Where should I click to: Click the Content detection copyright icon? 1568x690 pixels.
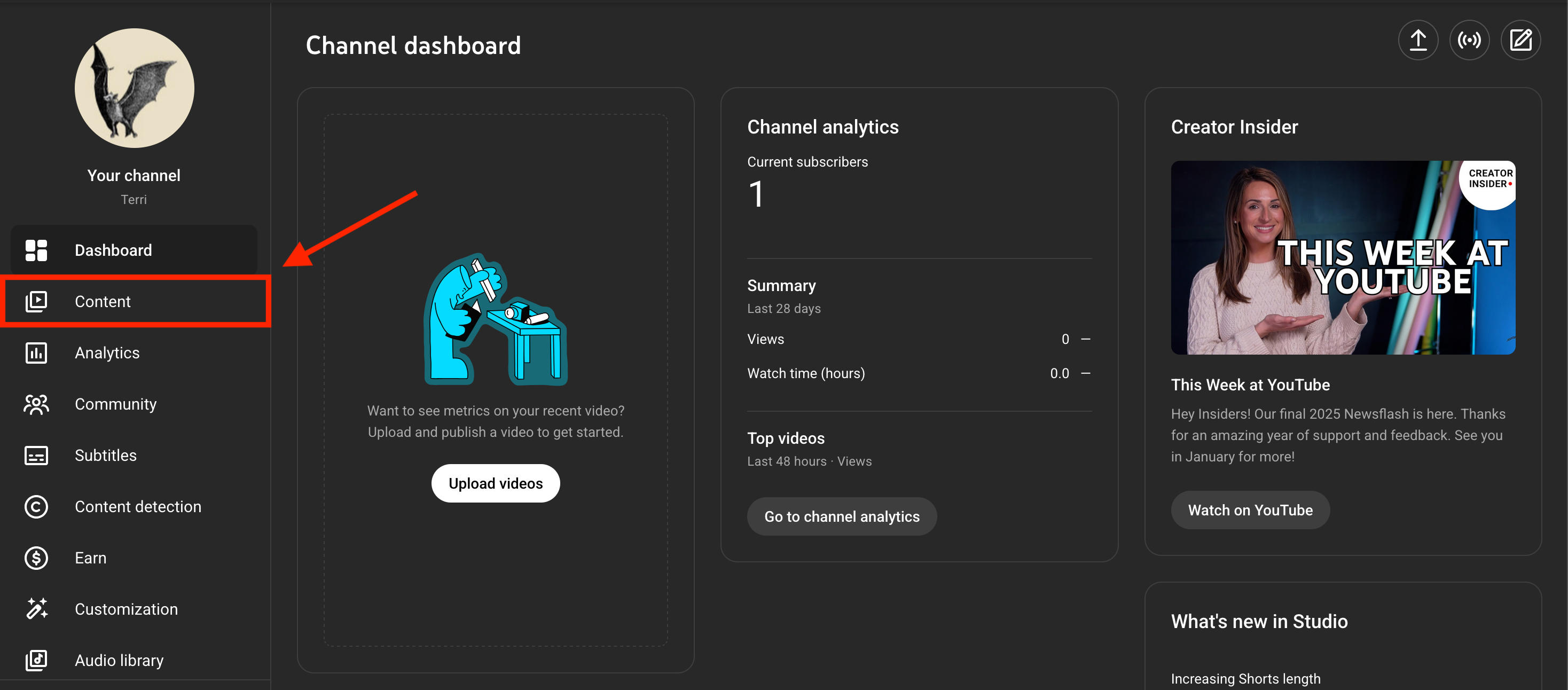point(36,506)
